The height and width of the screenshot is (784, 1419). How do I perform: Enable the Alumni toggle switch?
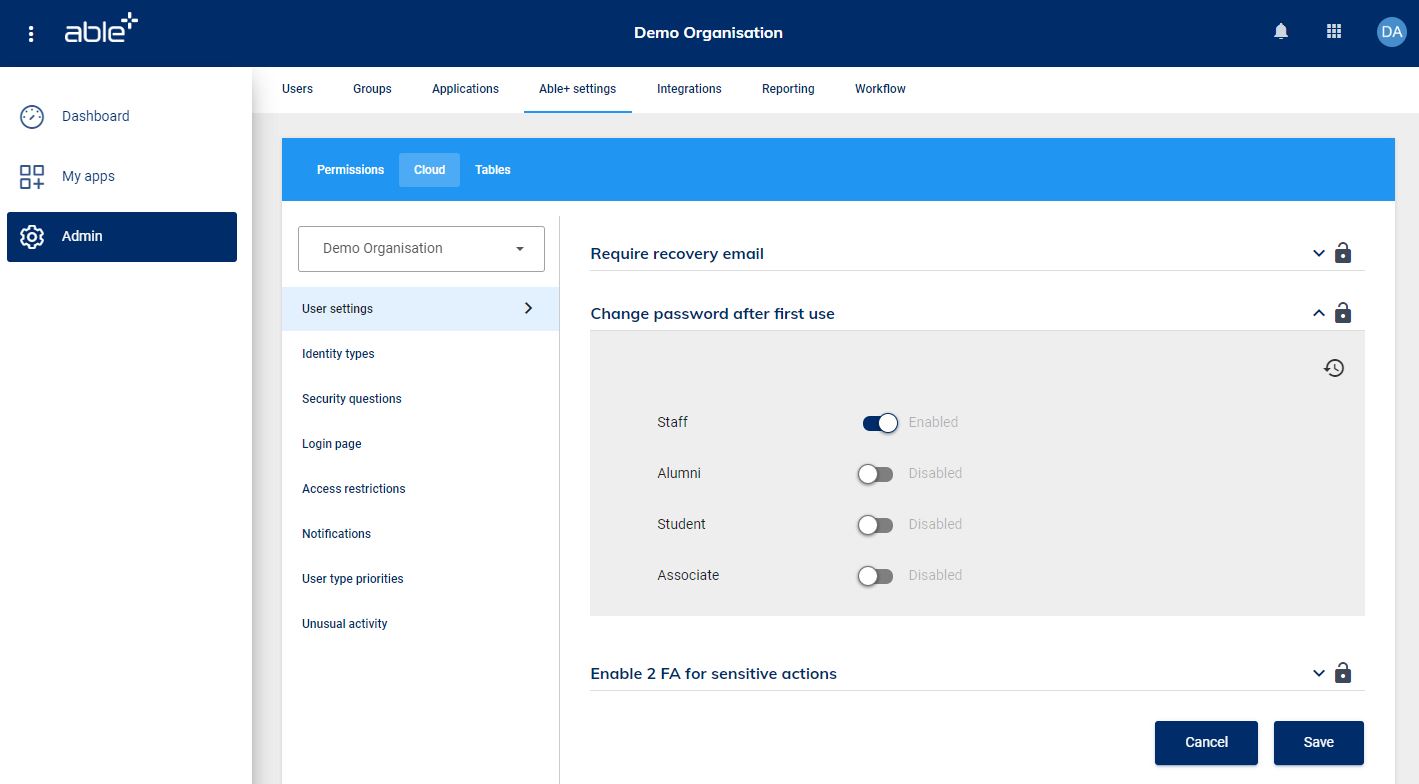(876, 474)
